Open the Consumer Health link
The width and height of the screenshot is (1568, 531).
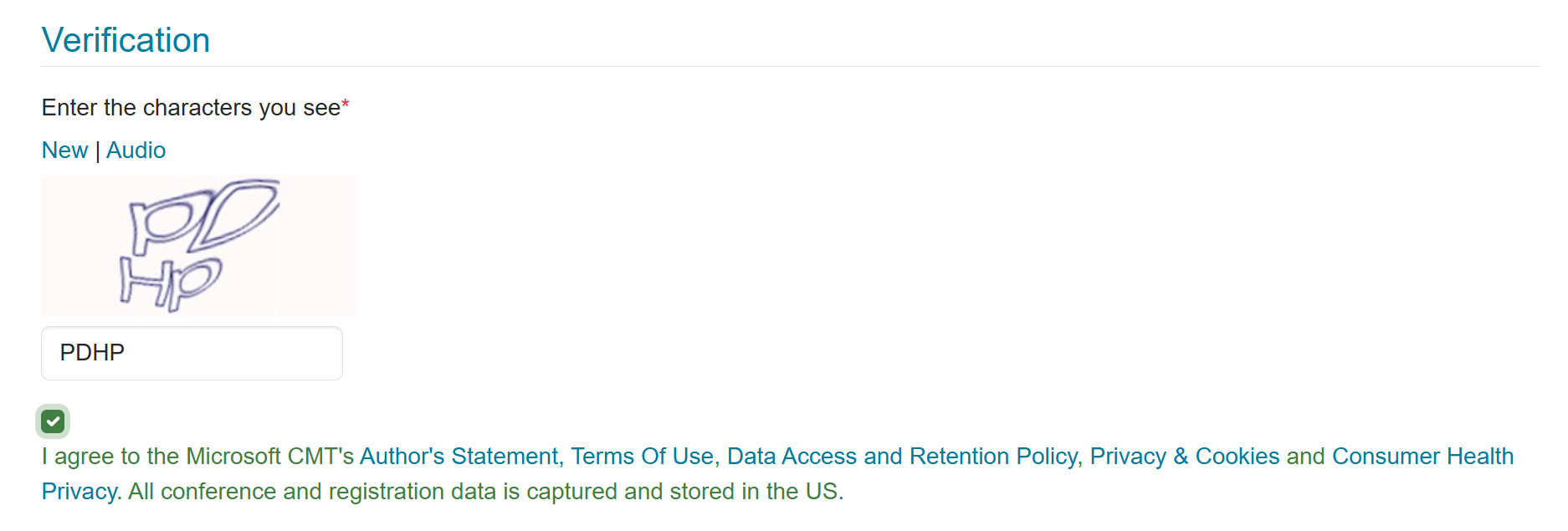pos(1422,457)
